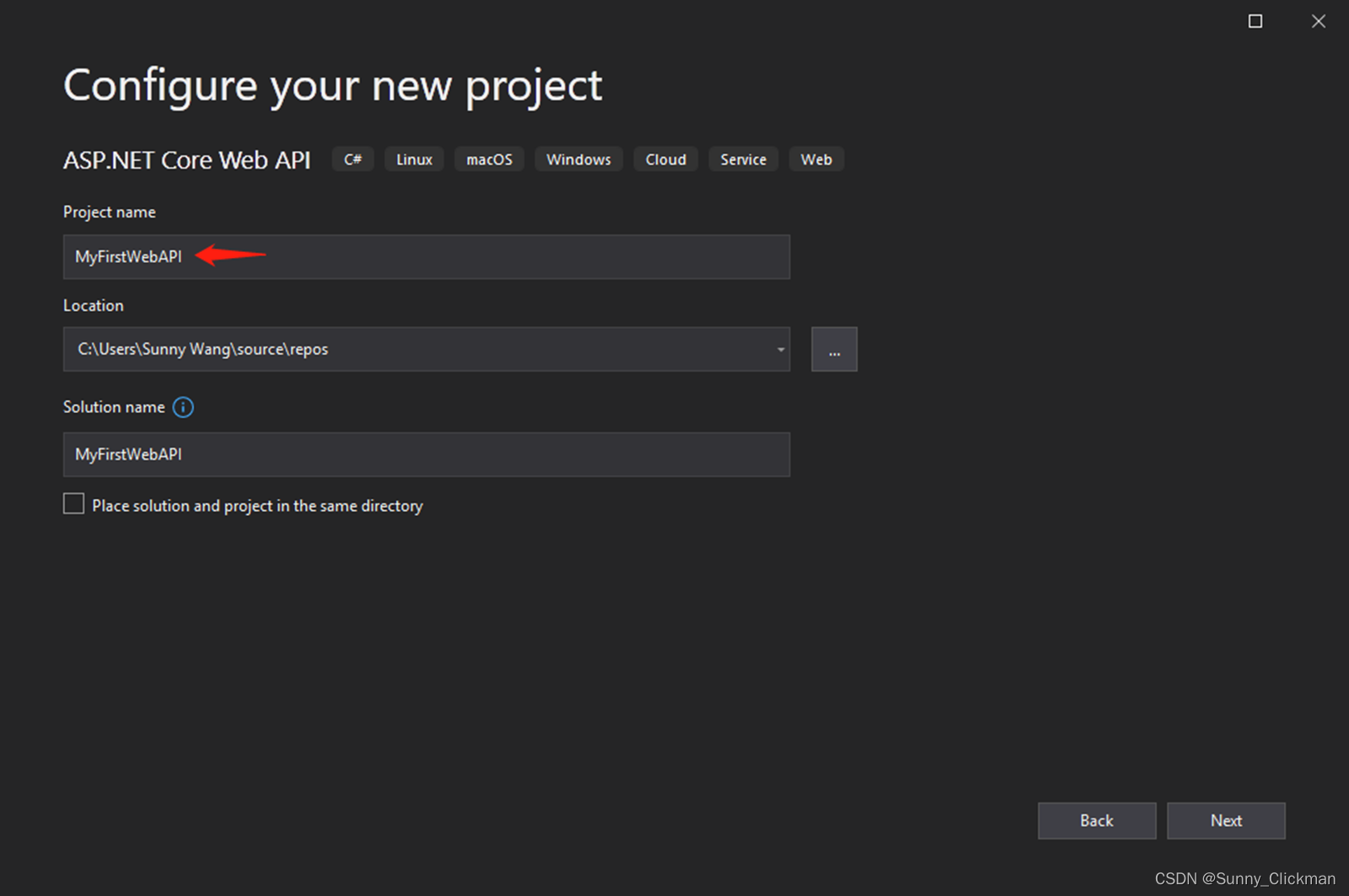Go Back to template selection
Image resolution: width=1349 pixels, height=896 pixels.
coord(1096,820)
